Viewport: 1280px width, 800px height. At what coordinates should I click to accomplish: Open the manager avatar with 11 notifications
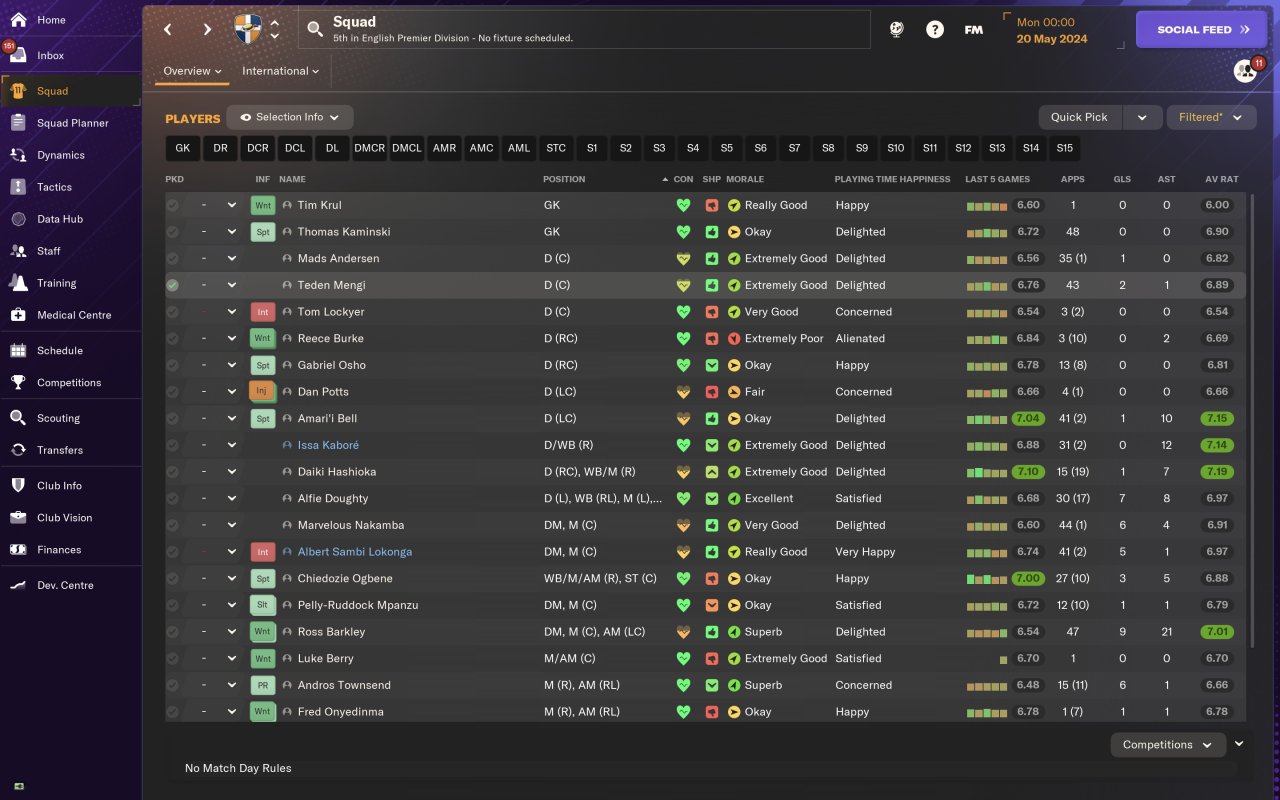pos(1245,71)
